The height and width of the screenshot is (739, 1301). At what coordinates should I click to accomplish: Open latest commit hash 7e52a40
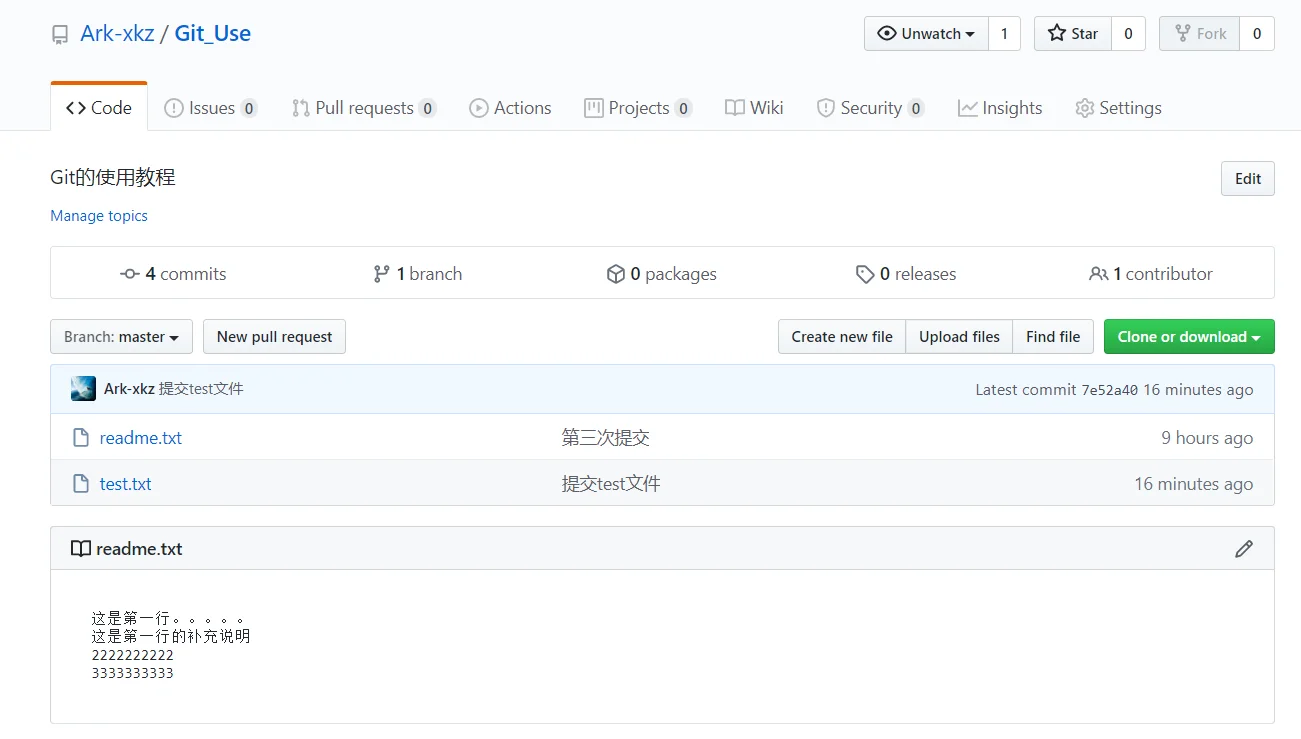(1109, 390)
